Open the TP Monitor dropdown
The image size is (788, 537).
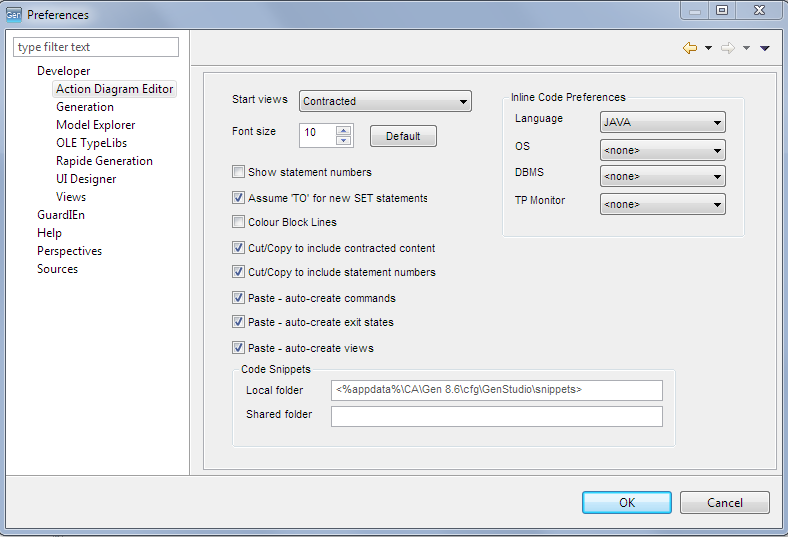[662, 204]
